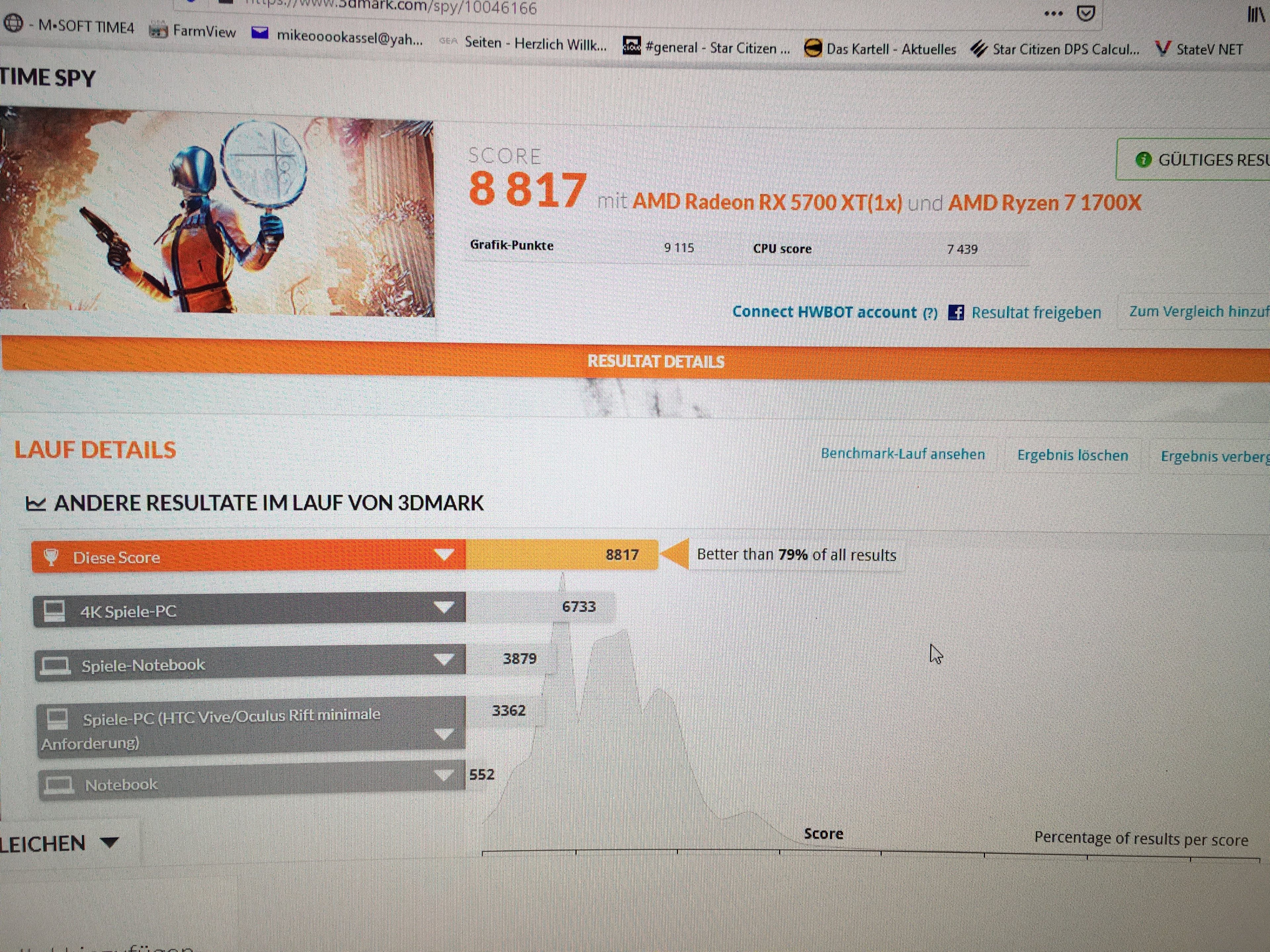The height and width of the screenshot is (952, 1270).
Task: Click the Time Spy benchmark thumbnail image
Action: (217, 212)
